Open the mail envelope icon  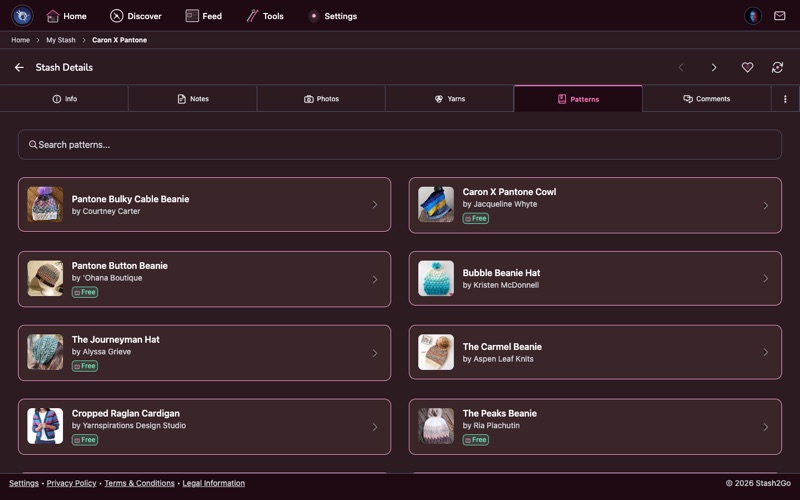[x=779, y=16]
